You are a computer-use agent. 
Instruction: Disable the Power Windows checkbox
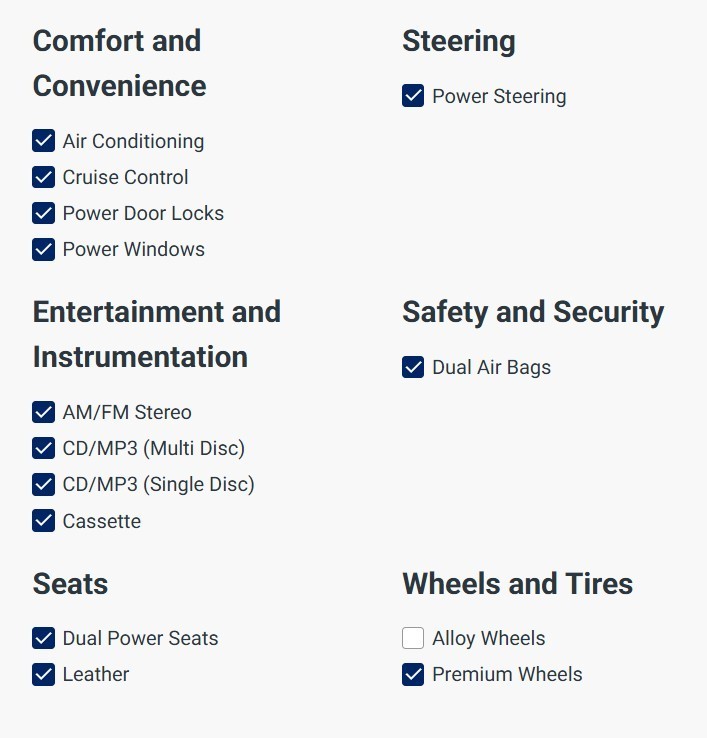pos(44,249)
